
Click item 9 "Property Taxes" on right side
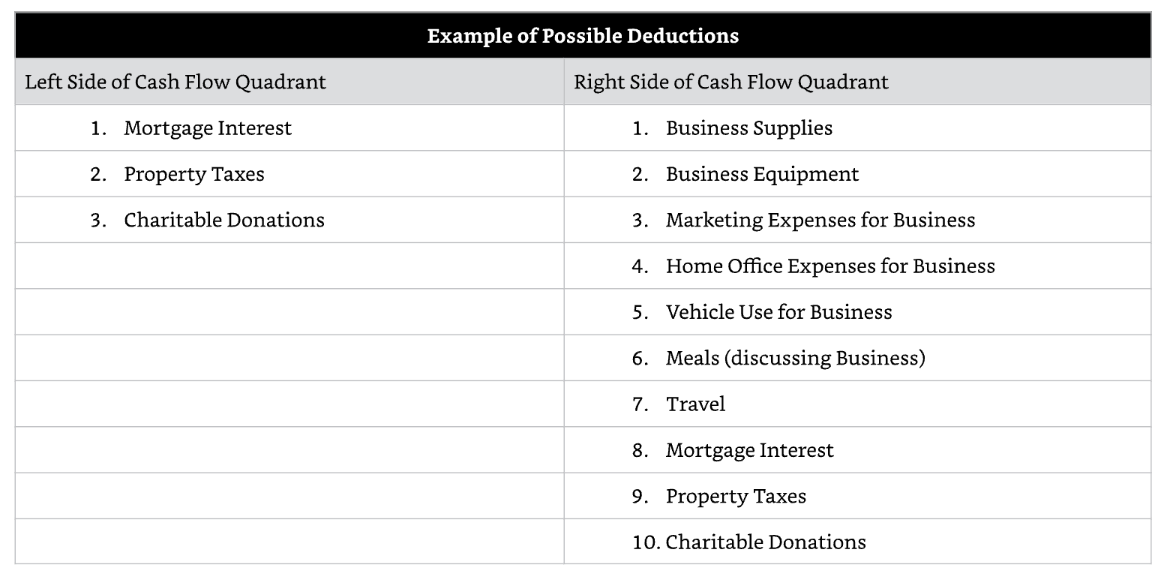click(x=735, y=496)
